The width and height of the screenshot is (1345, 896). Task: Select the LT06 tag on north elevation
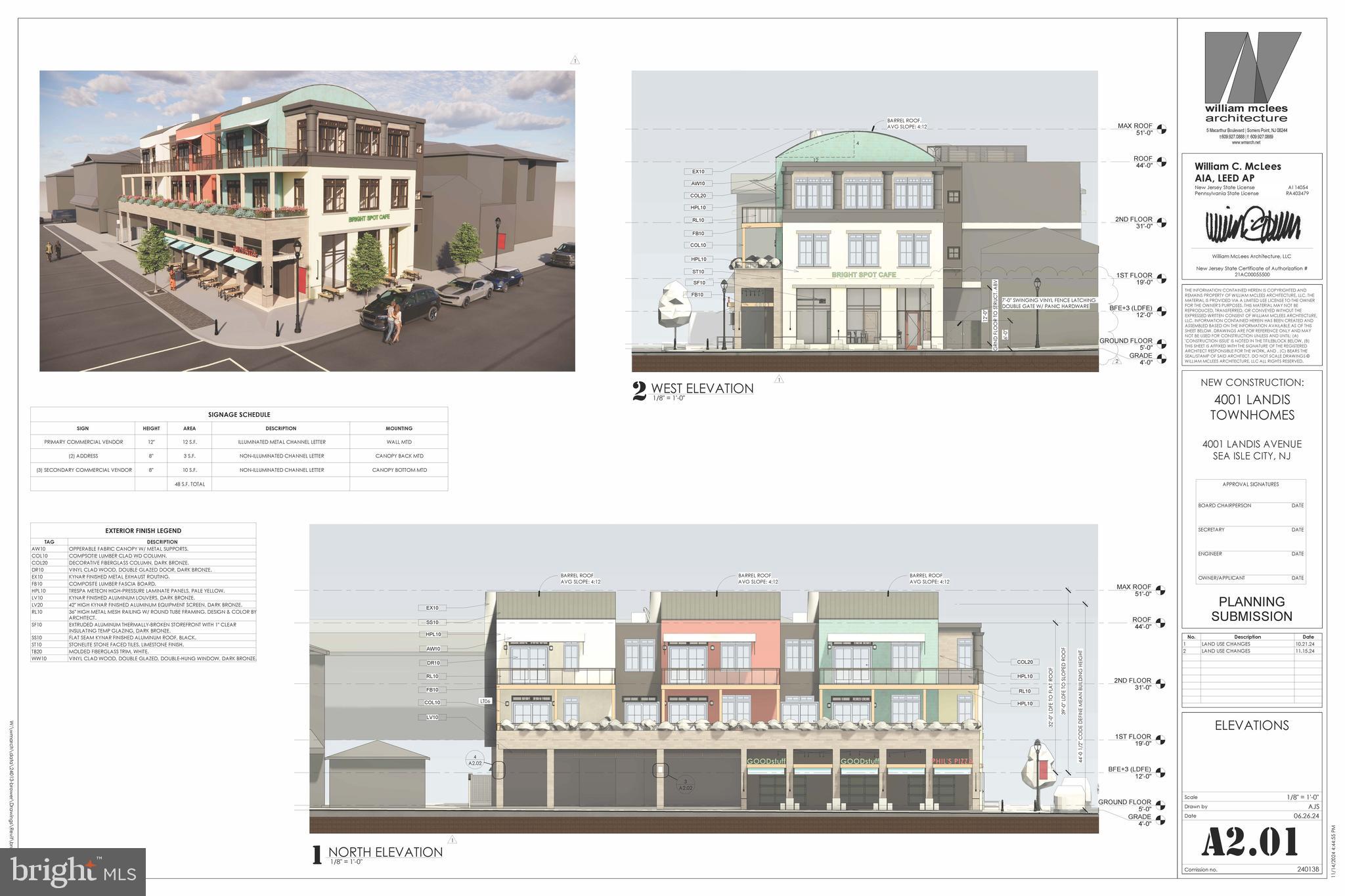tap(485, 701)
